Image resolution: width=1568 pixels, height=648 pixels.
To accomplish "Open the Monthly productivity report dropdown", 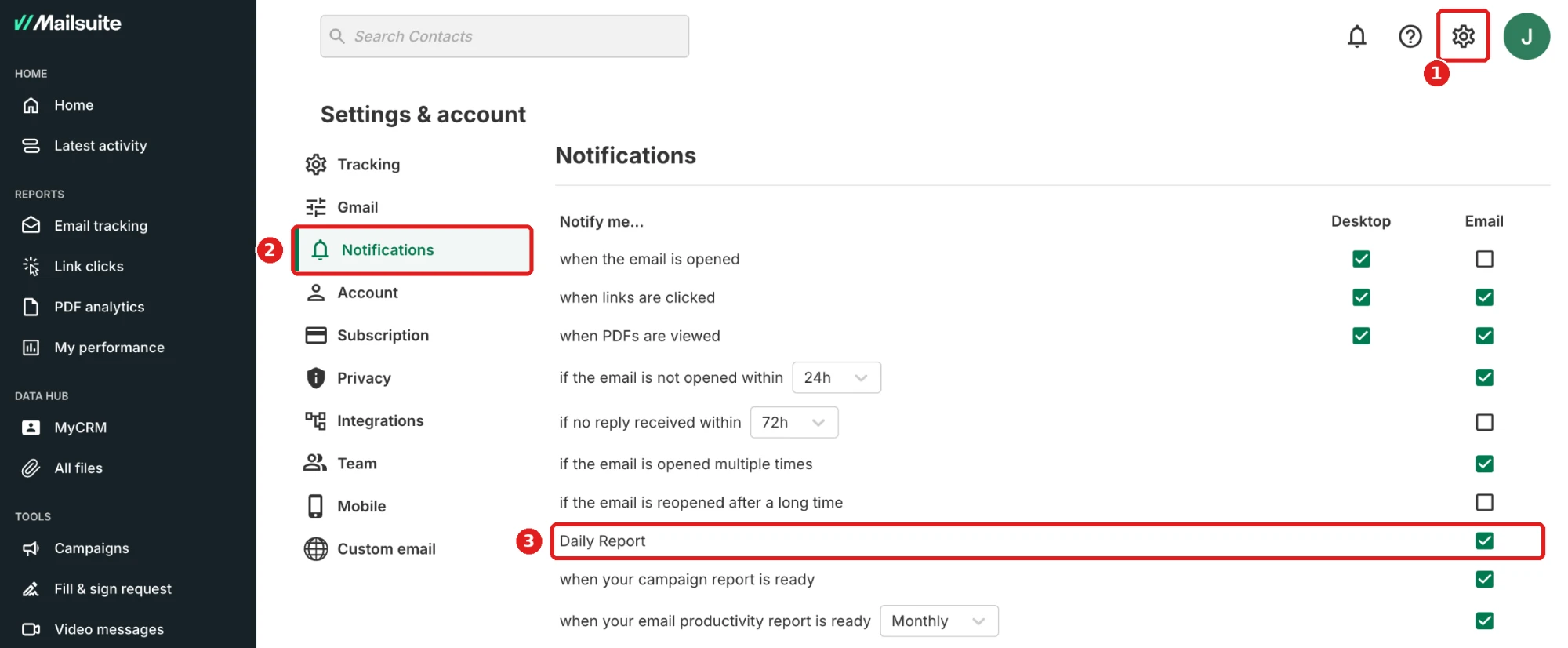I will pyautogui.click(x=939, y=621).
